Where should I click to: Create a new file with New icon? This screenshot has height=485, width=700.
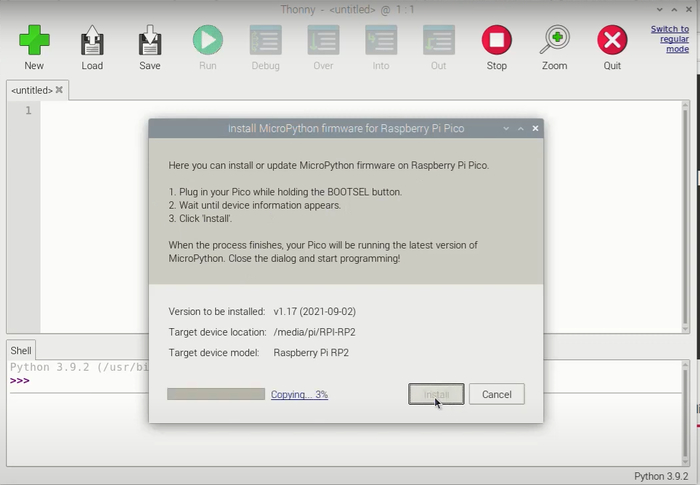click(x=34, y=47)
